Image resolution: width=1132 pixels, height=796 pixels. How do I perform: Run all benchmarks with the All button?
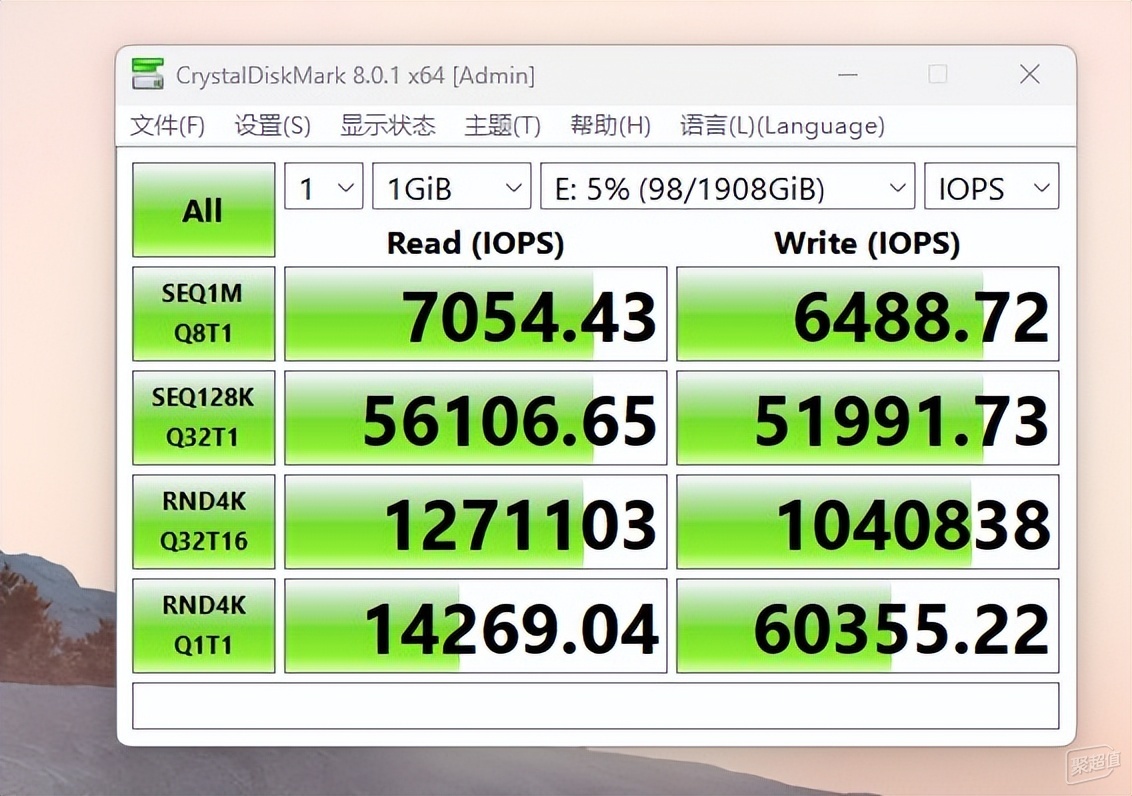(203, 210)
